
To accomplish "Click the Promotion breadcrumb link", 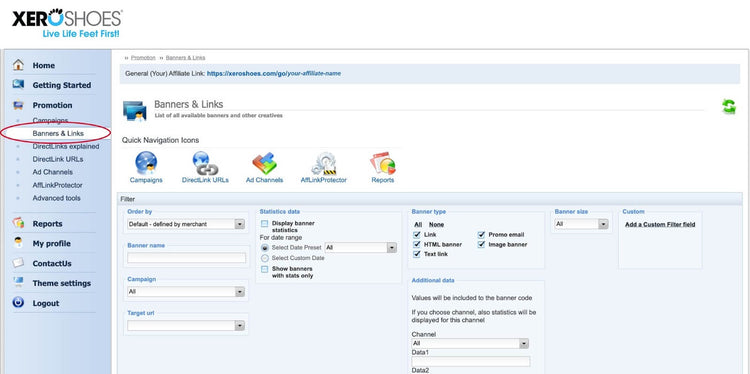I will coord(143,57).
